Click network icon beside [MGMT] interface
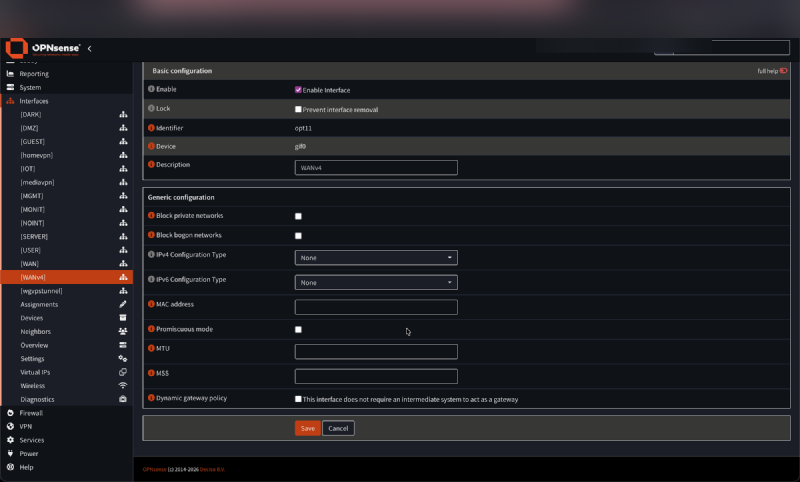Image resolution: width=800 pixels, height=482 pixels. coord(123,196)
